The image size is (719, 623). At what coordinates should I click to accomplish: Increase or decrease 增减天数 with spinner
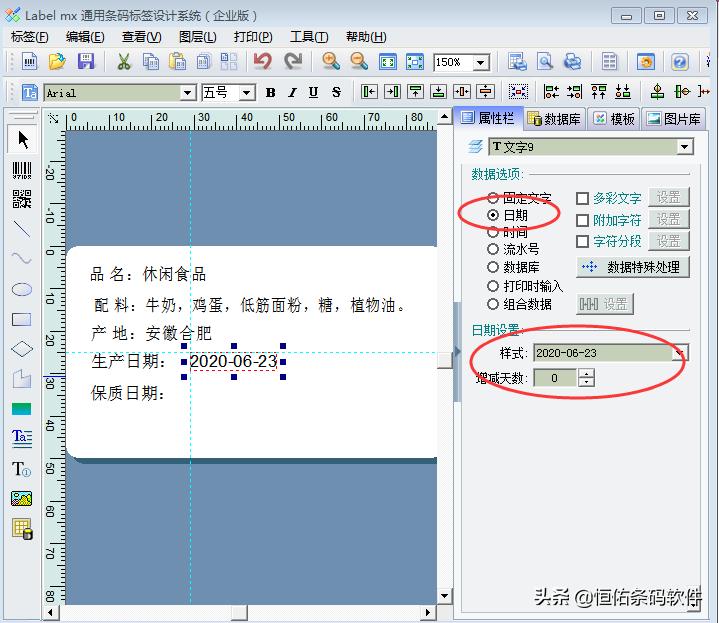click(586, 378)
